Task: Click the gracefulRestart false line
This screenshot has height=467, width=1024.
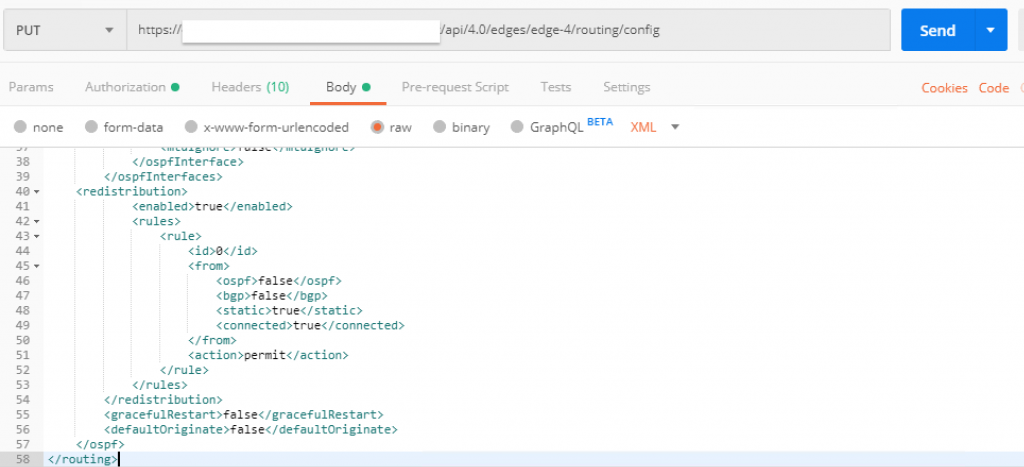Action: coord(244,415)
